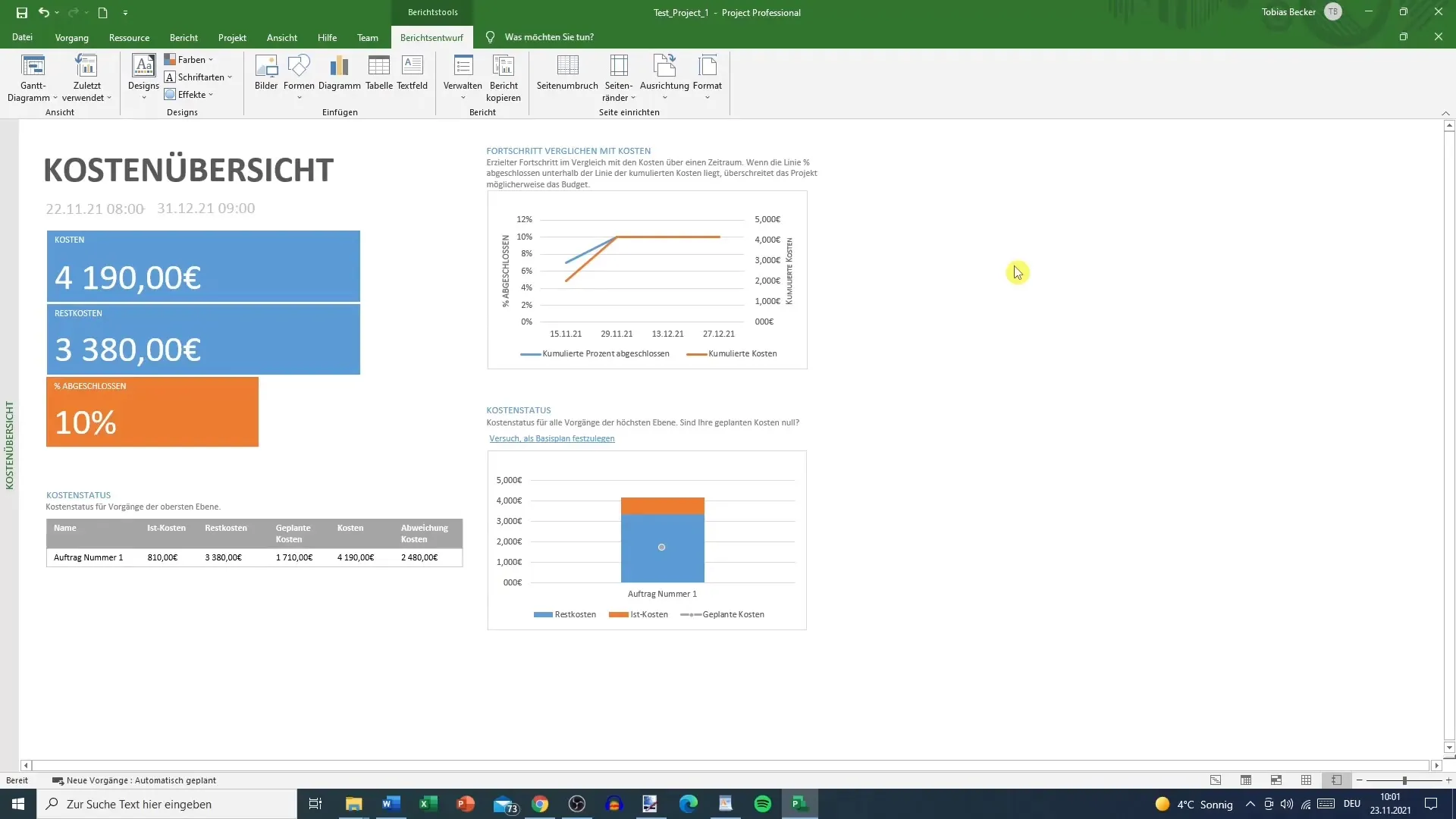Switch to the Projekt tab

click(232, 37)
